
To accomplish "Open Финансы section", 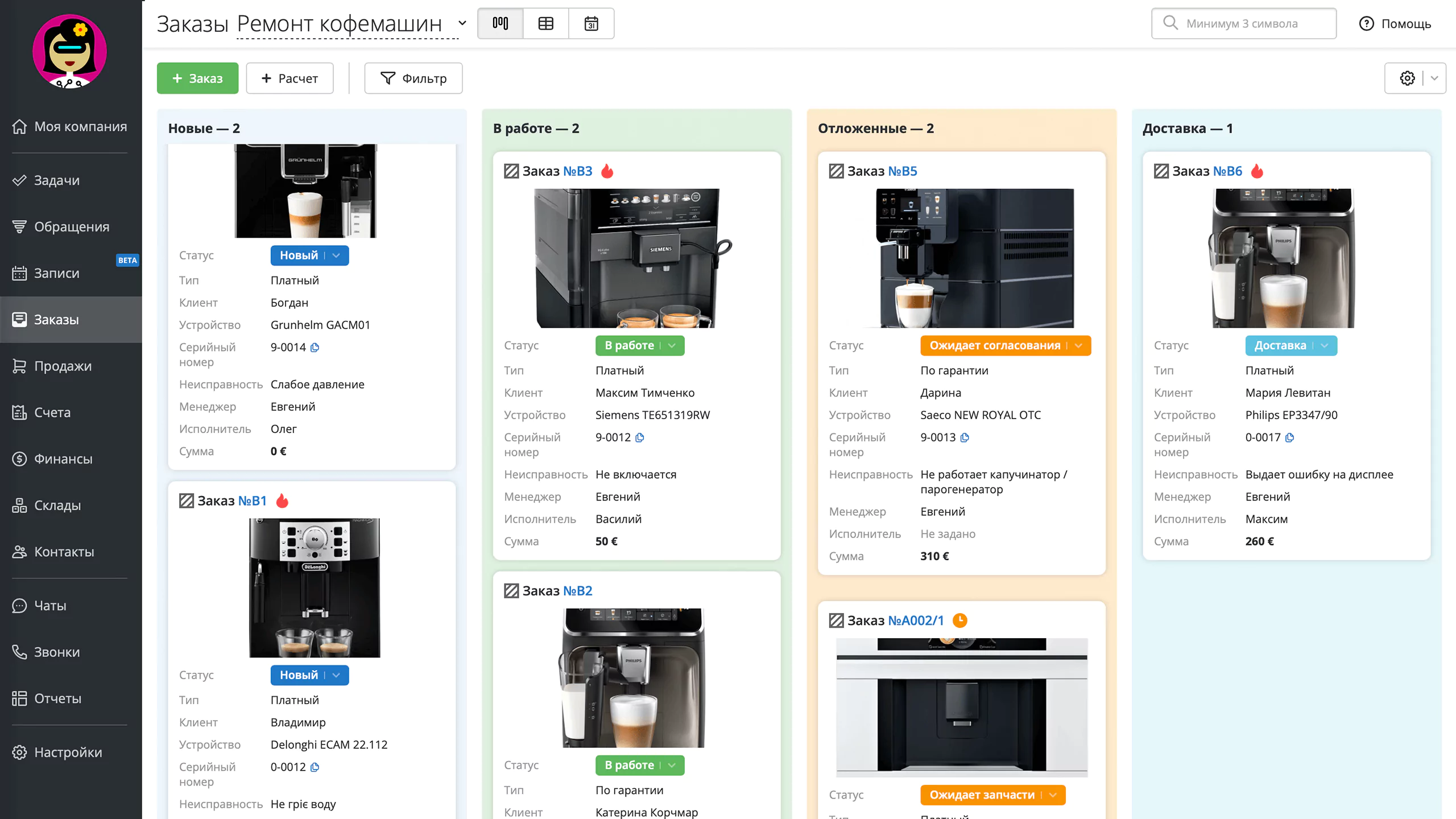I will click(x=71, y=459).
